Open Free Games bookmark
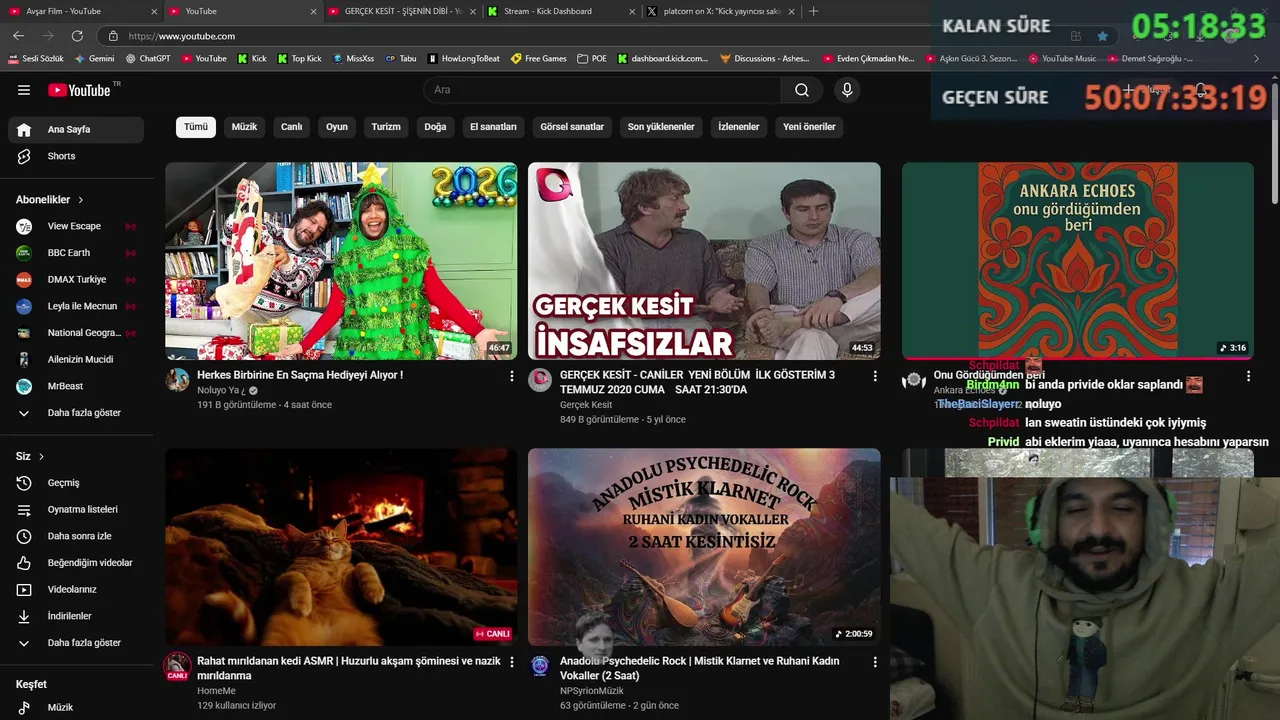1280x720 pixels. [x=539, y=59]
